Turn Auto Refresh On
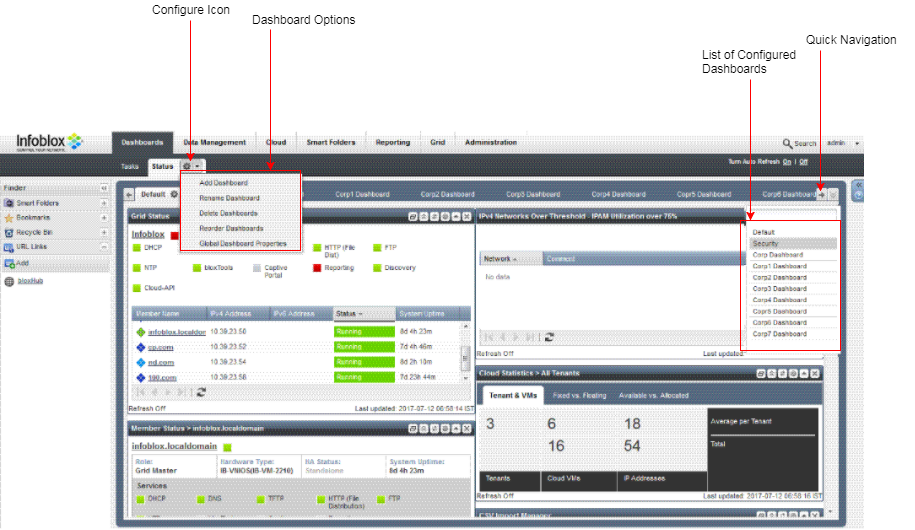The height and width of the screenshot is (530, 915). pyautogui.click(x=787, y=162)
